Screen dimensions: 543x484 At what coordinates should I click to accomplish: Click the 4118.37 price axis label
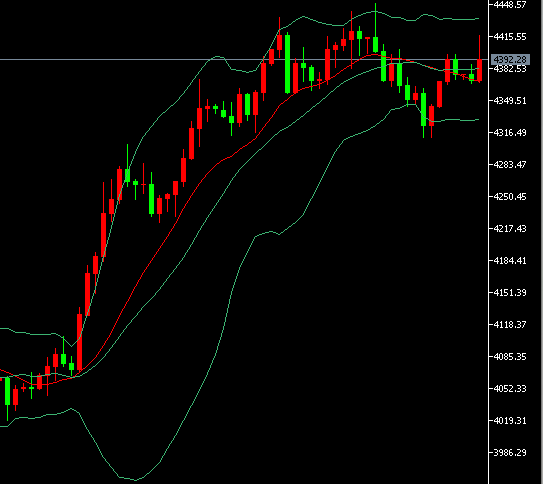point(510,324)
